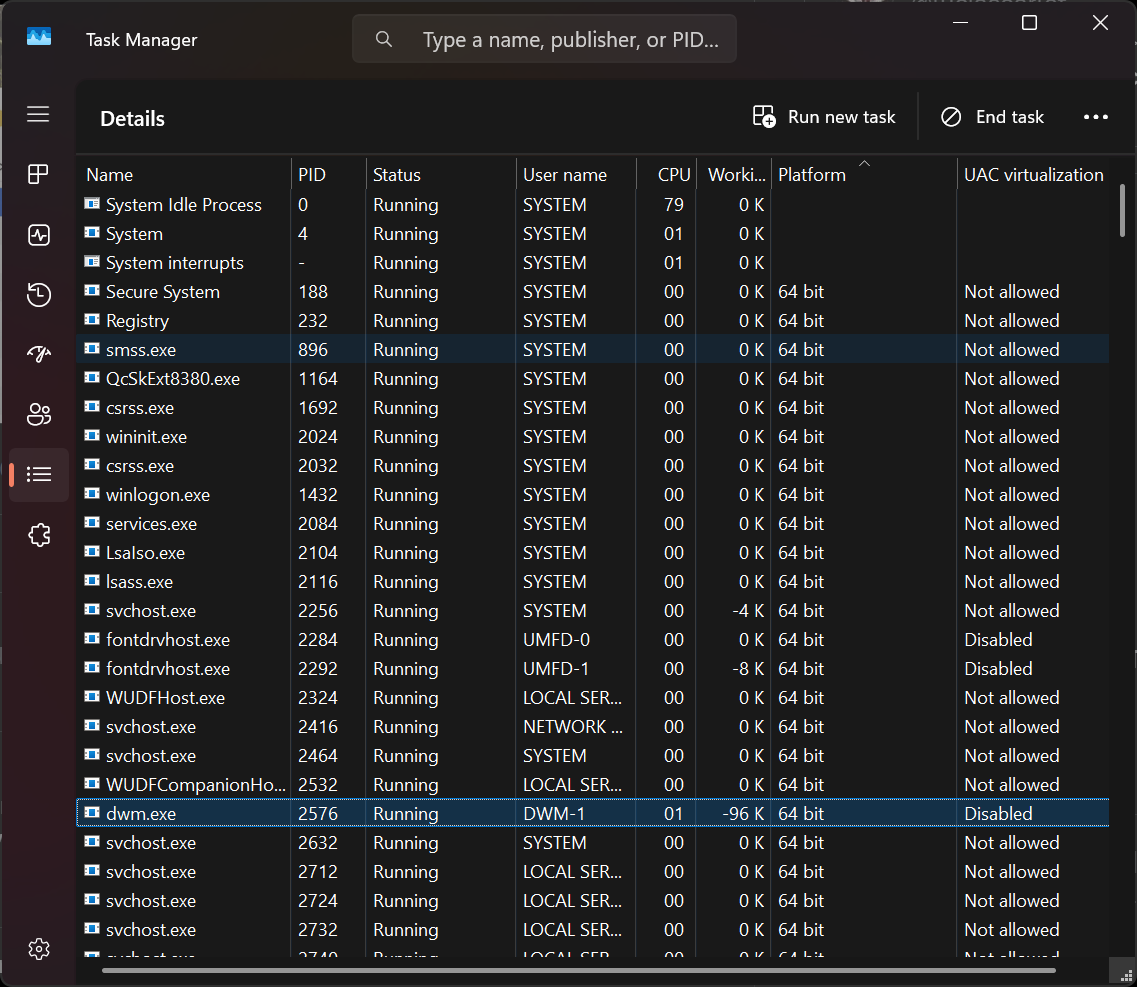This screenshot has height=987, width=1137.
Task: Open Task Manager settings gear
Action: 38,949
